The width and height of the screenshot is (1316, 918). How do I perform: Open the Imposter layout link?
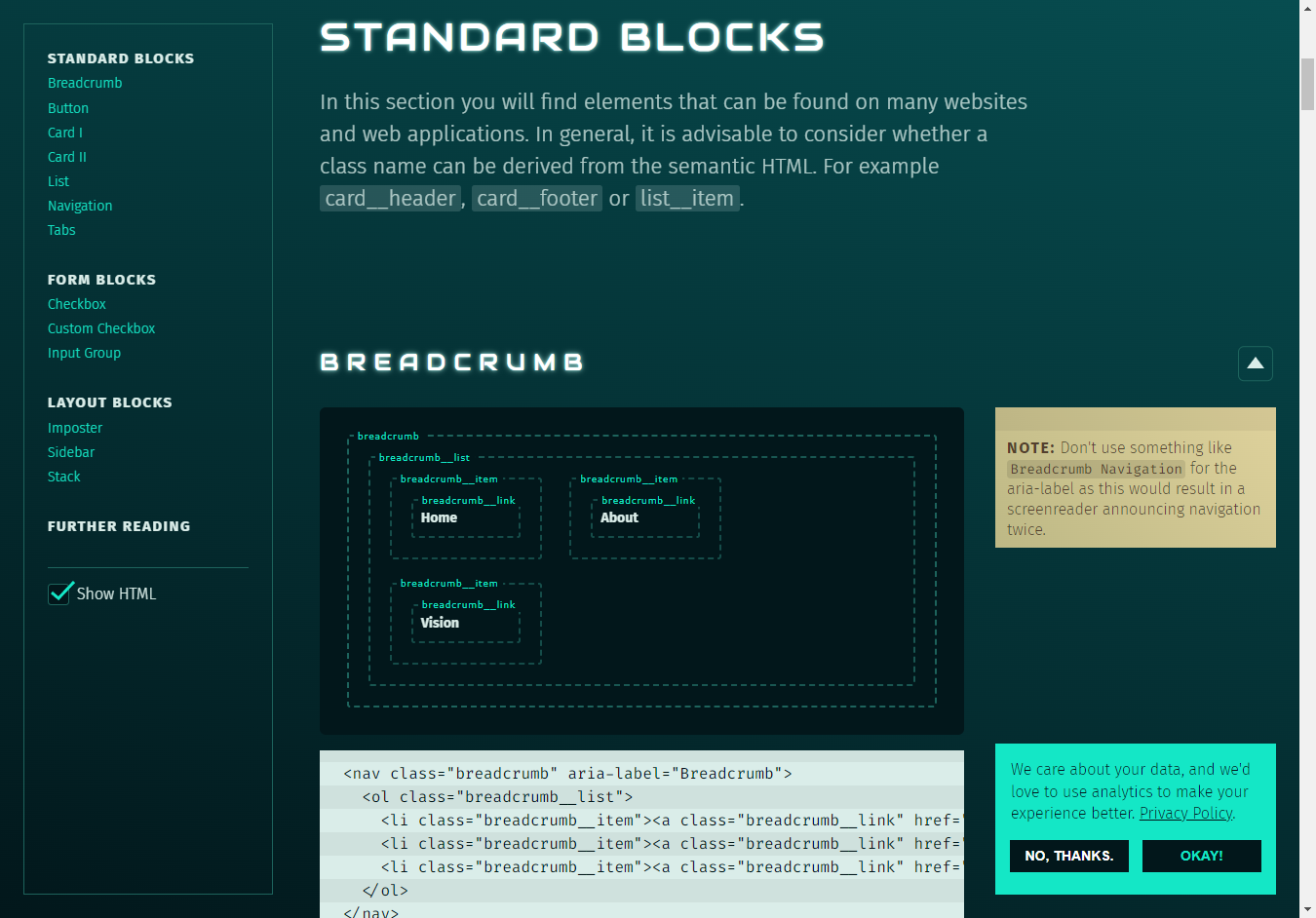coord(75,428)
